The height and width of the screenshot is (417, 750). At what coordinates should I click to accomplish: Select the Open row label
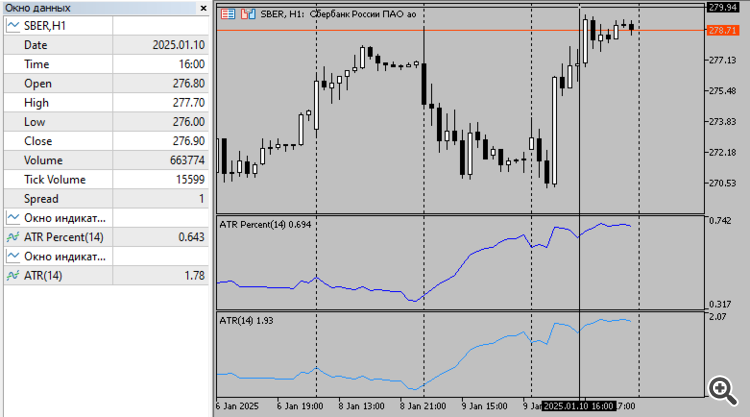click(x=38, y=83)
